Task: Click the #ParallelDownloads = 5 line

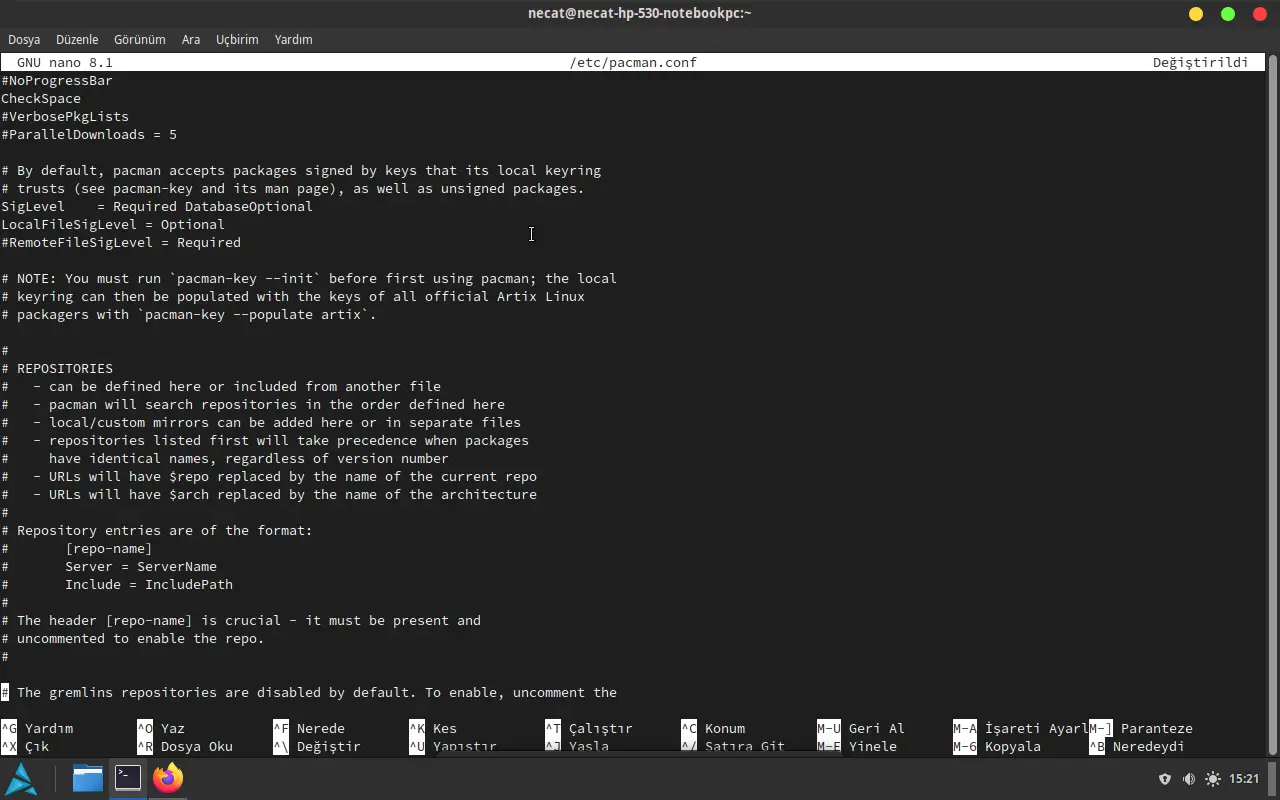Action: click(89, 135)
